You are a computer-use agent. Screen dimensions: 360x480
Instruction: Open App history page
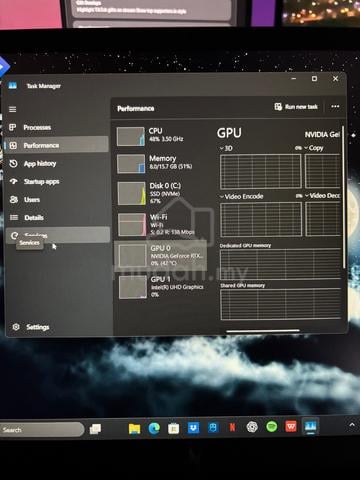coord(57,164)
